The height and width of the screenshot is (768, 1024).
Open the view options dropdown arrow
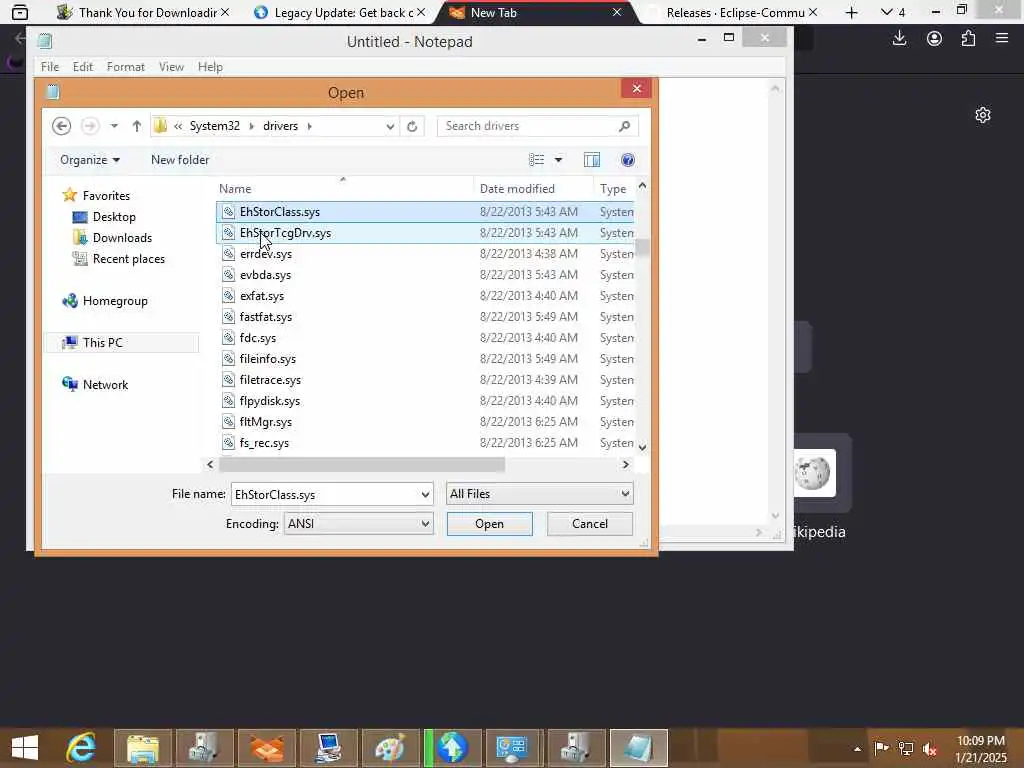pos(558,160)
